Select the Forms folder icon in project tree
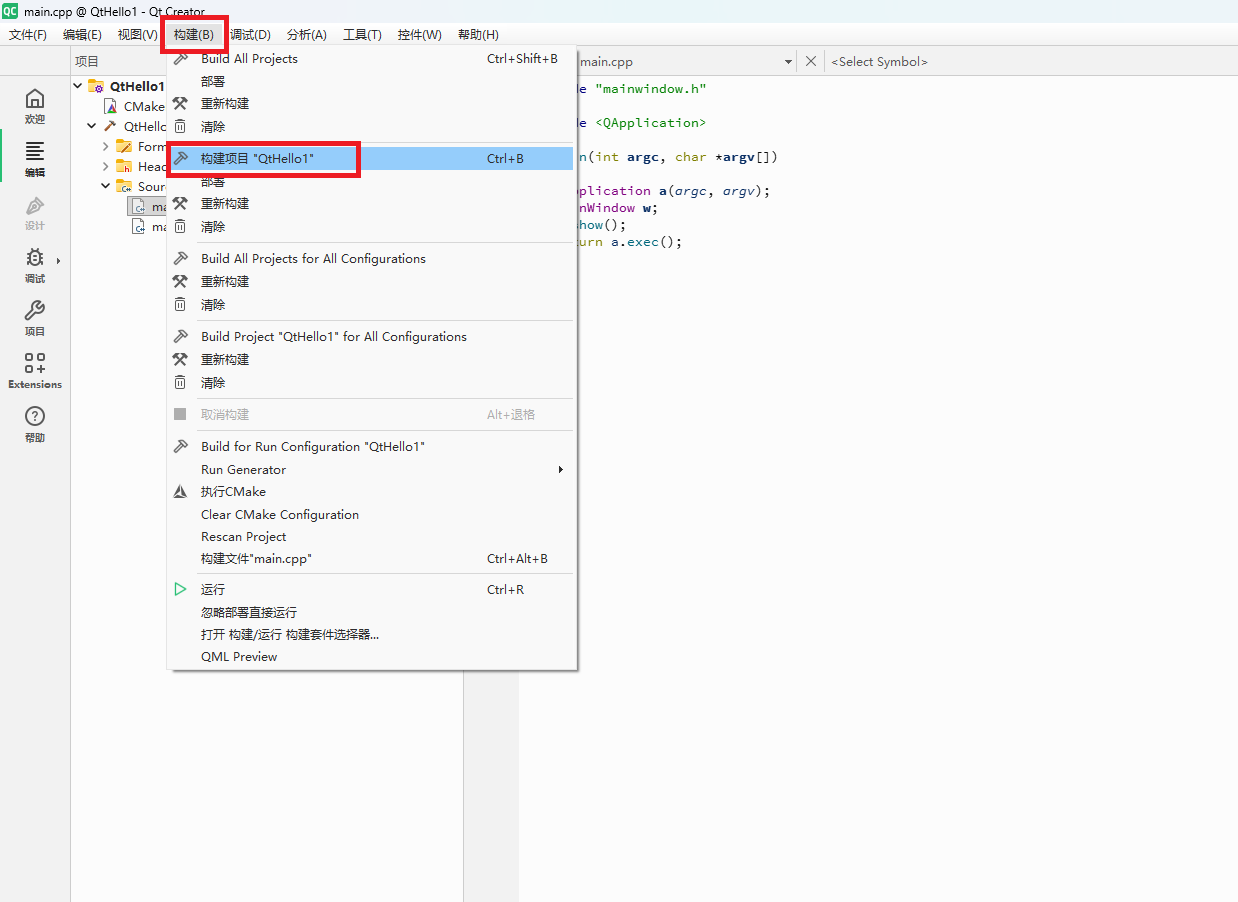Viewport: 1238px width, 902px height. [x=124, y=146]
